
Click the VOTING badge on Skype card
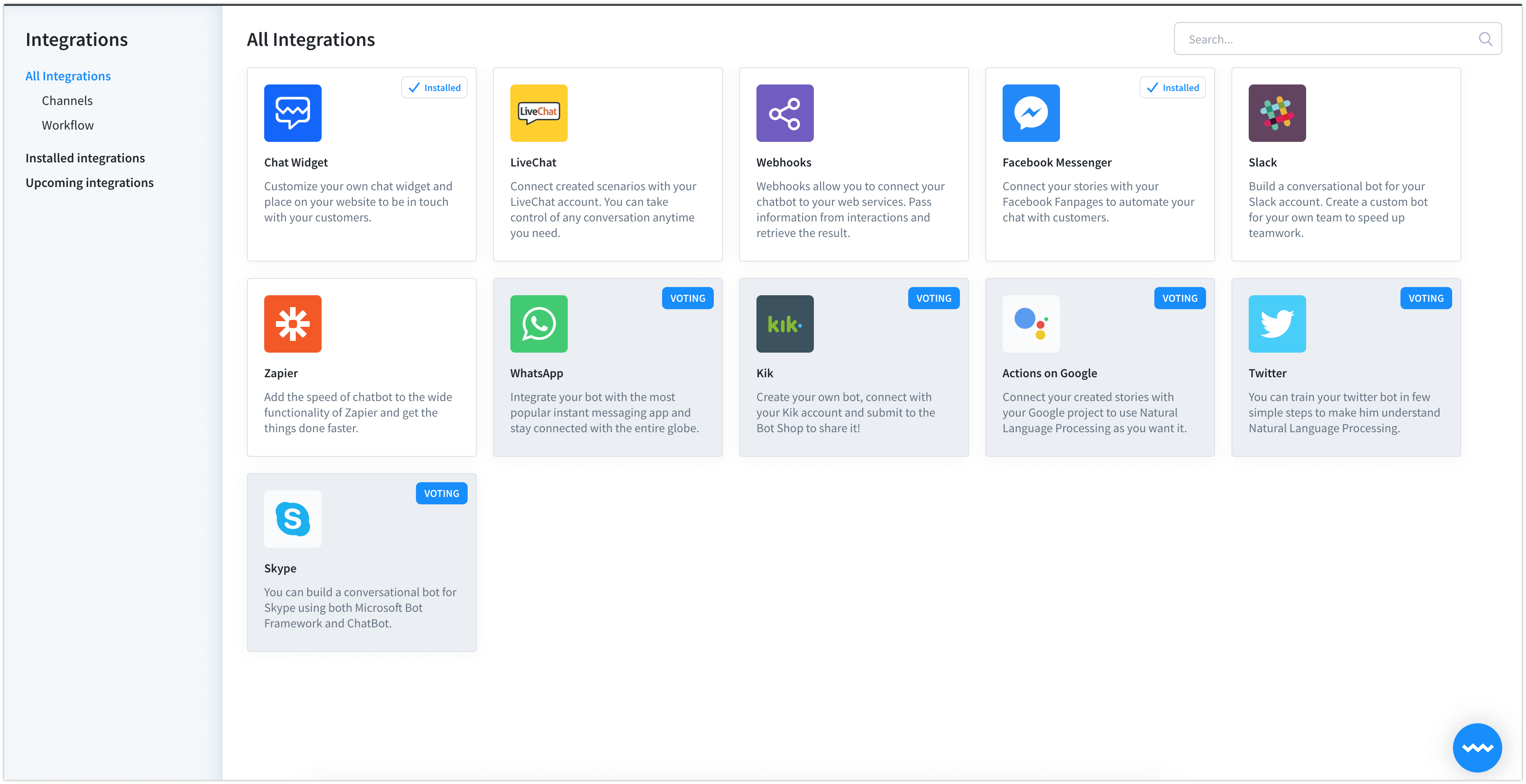click(x=441, y=493)
